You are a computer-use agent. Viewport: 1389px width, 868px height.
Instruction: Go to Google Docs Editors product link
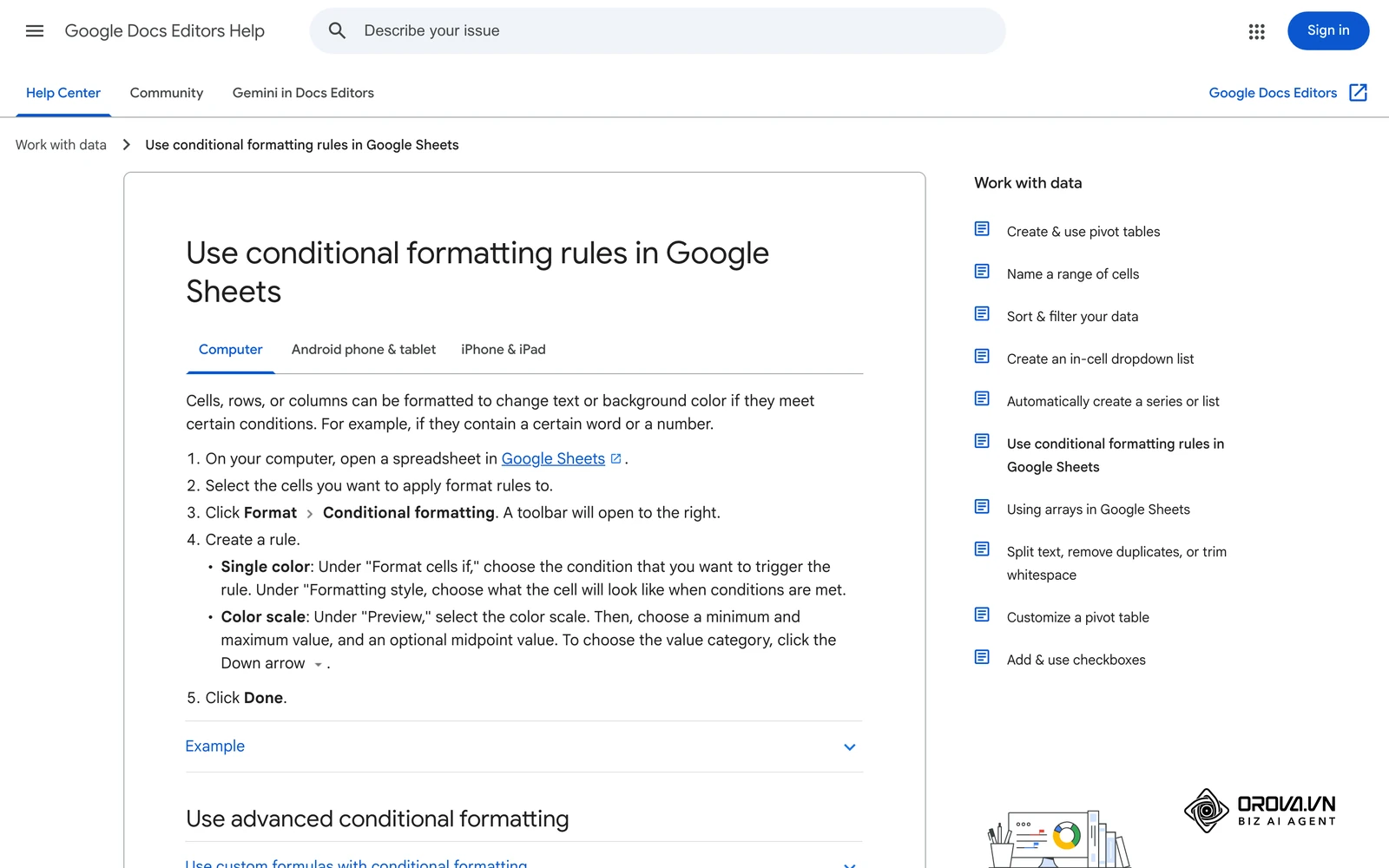pyautogui.click(x=1273, y=93)
